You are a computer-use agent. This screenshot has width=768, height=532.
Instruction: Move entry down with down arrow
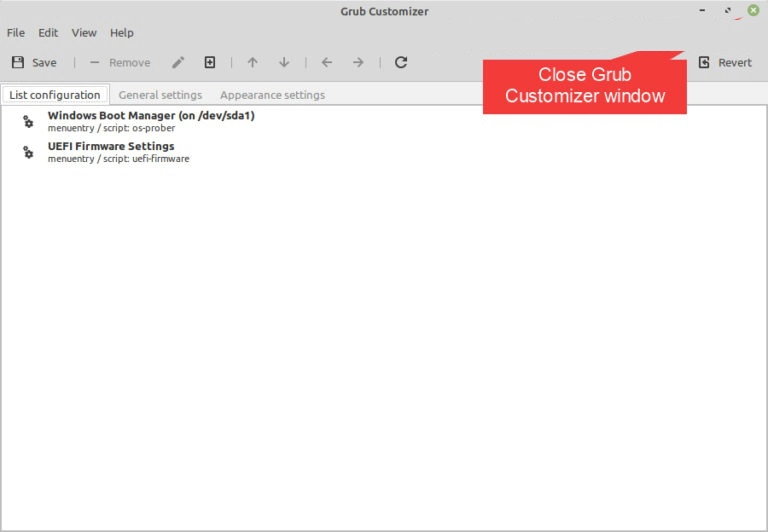pos(284,62)
